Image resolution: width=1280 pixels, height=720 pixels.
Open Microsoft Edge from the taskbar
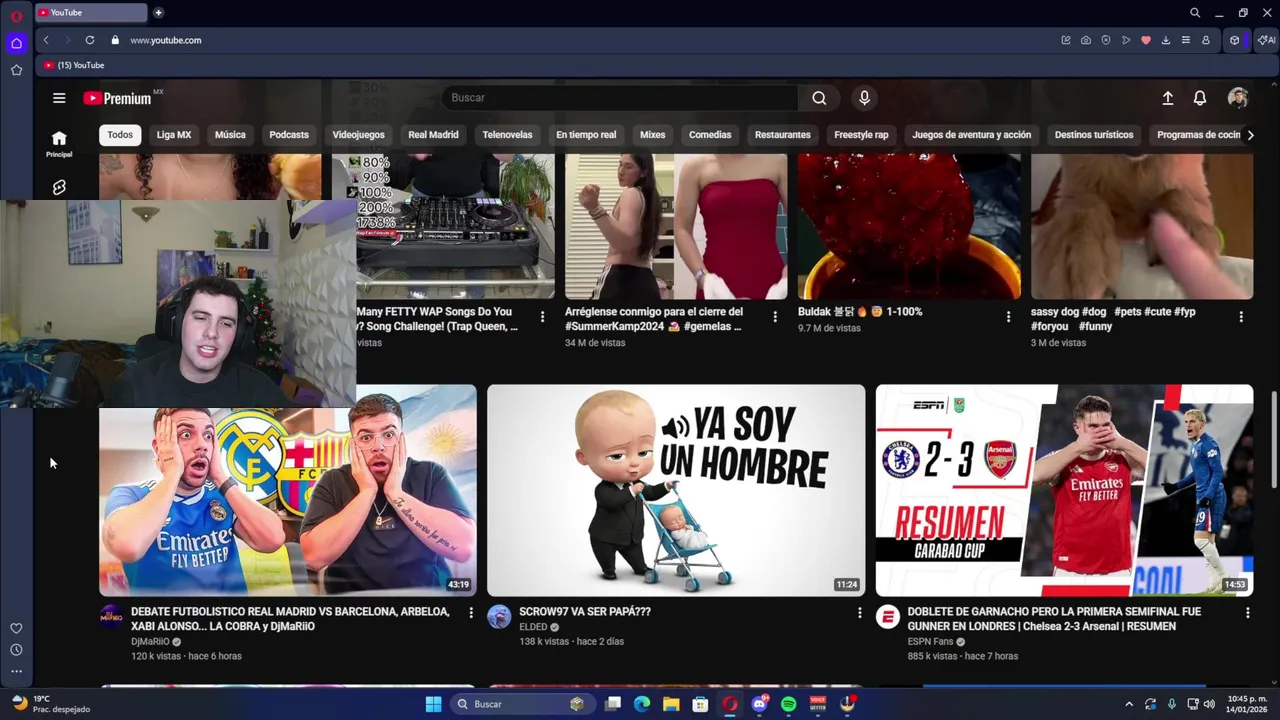click(x=642, y=704)
